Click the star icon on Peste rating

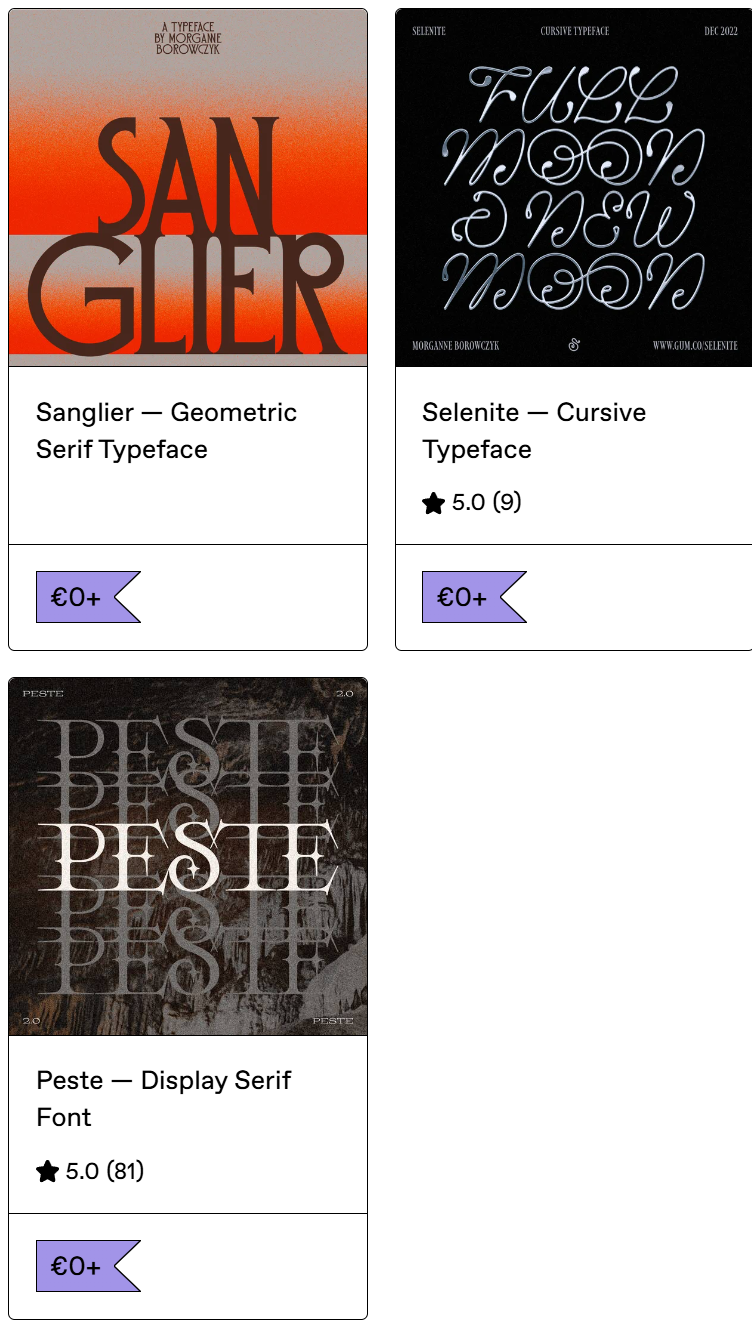(47, 1171)
